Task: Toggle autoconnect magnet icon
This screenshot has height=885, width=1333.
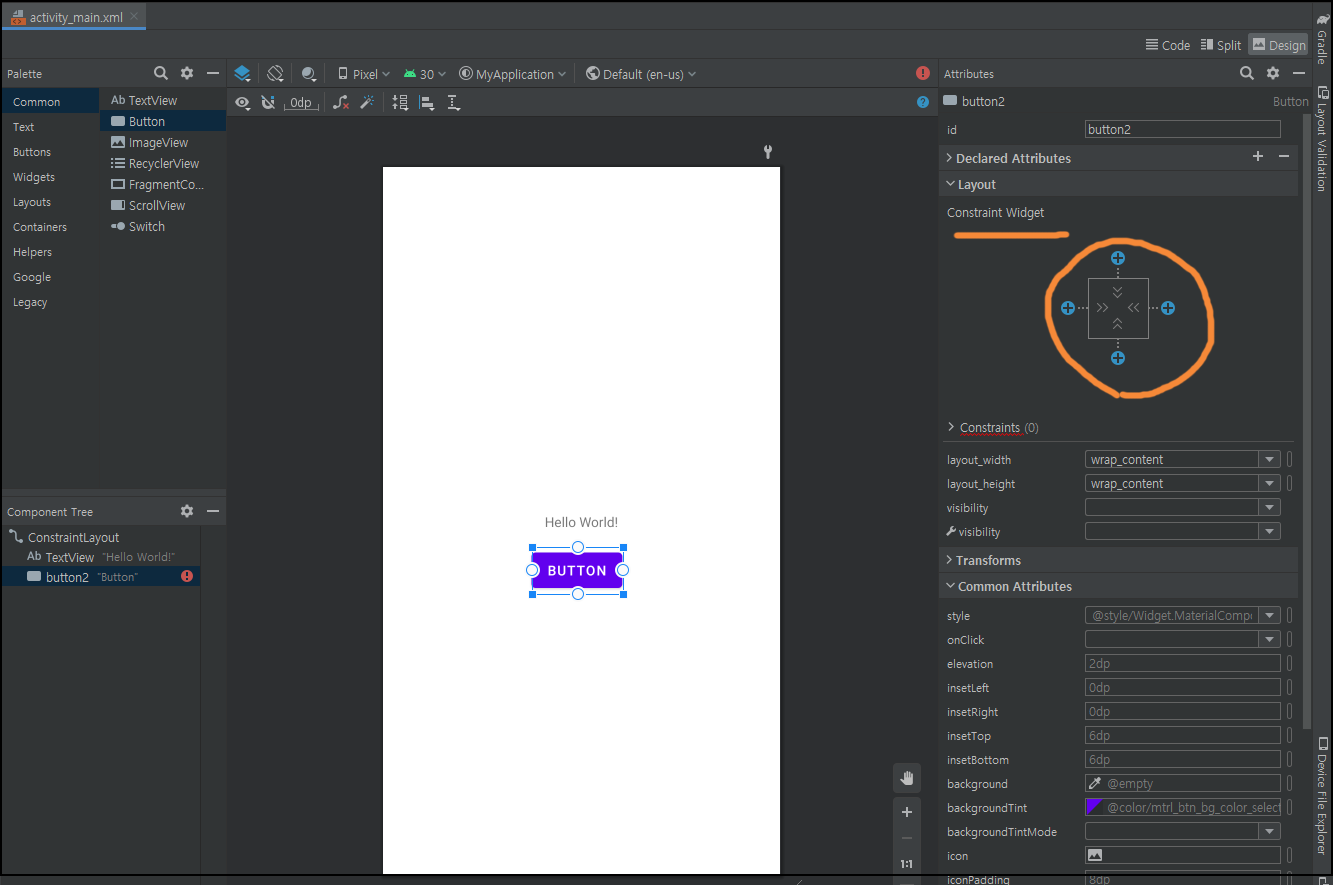Action: click(x=268, y=102)
